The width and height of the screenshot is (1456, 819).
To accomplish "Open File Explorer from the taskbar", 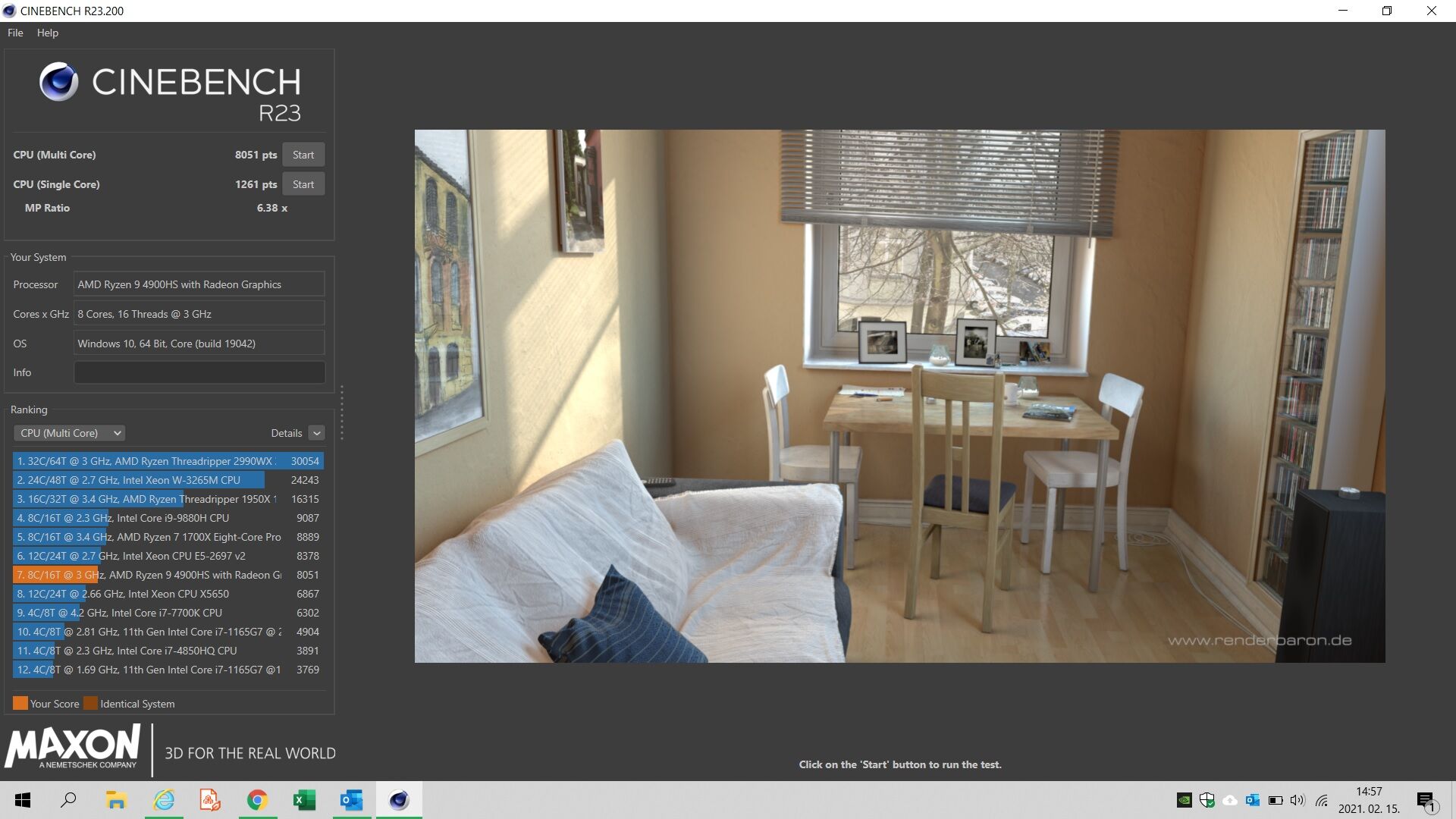I will pos(115,800).
